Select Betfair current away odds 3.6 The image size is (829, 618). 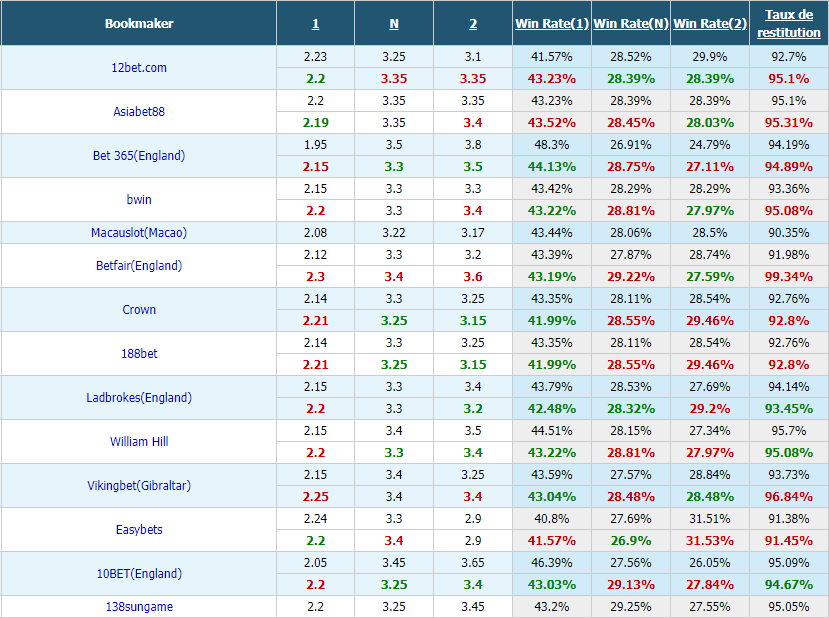tap(473, 276)
